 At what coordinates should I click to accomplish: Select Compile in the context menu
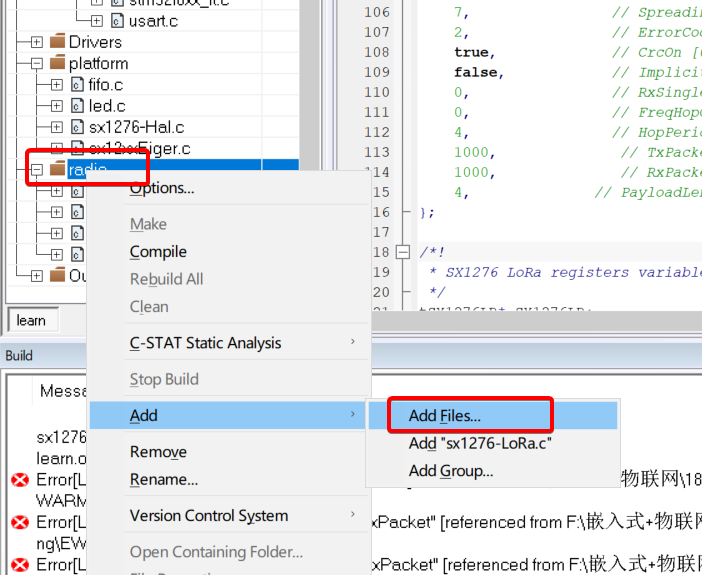tap(158, 252)
